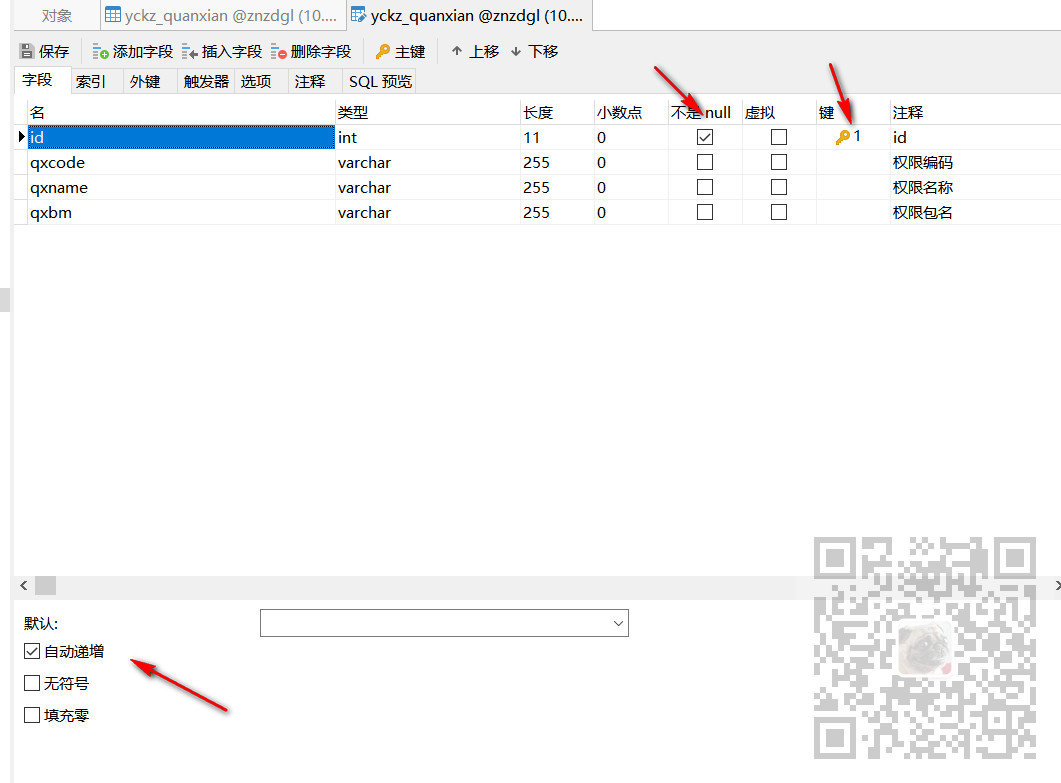Click the 小数点 column header

click(x=631, y=112)
